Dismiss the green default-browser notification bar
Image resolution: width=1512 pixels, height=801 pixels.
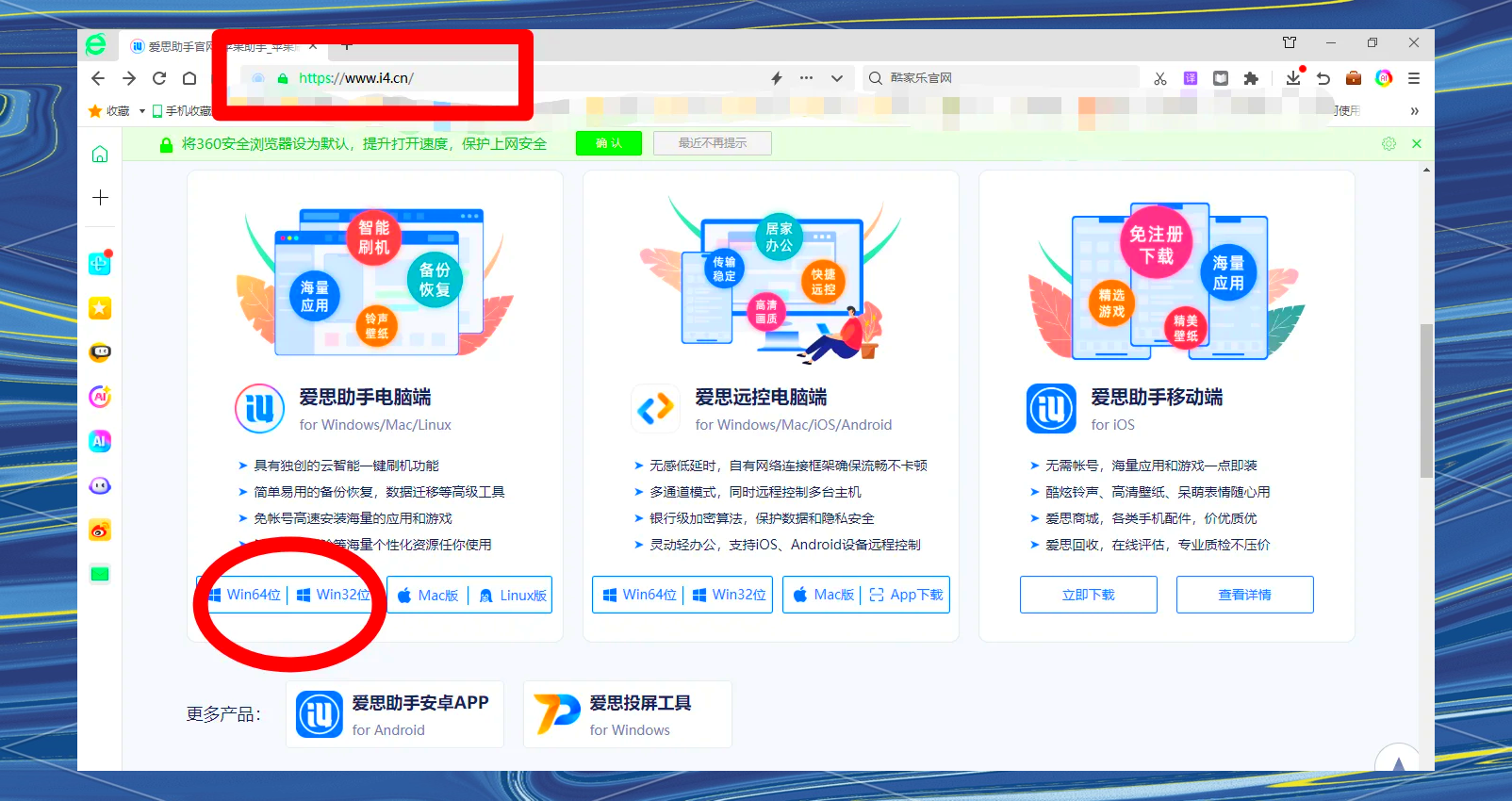click(x=1417, y=143)
